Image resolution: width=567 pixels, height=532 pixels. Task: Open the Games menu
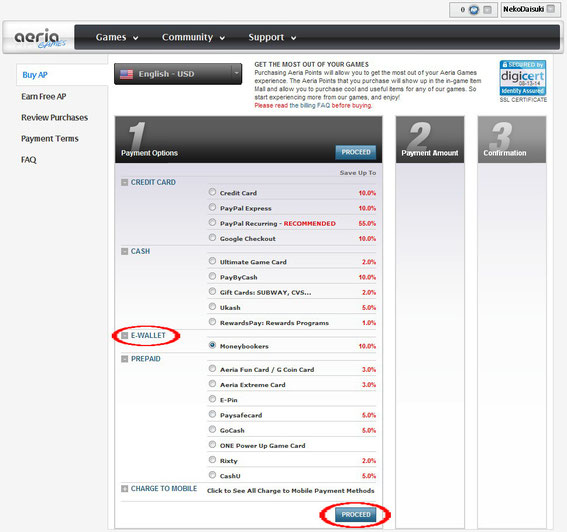click(117, 37)
